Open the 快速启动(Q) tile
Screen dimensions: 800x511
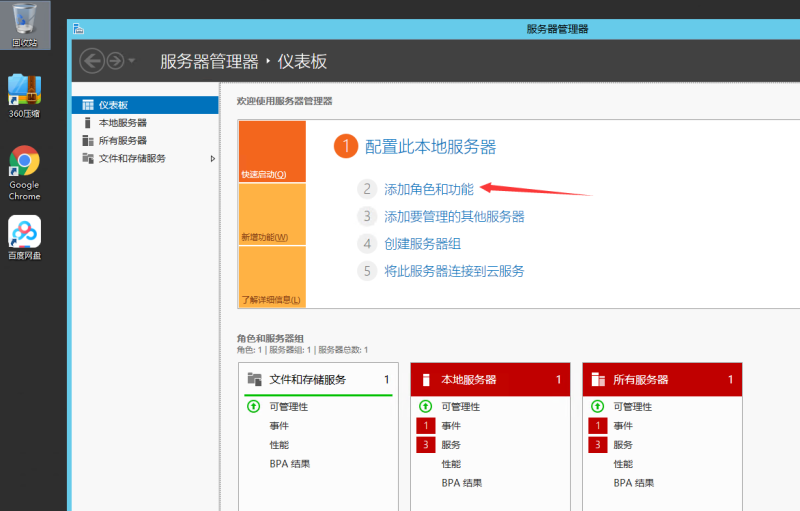(x=272, y=151)
